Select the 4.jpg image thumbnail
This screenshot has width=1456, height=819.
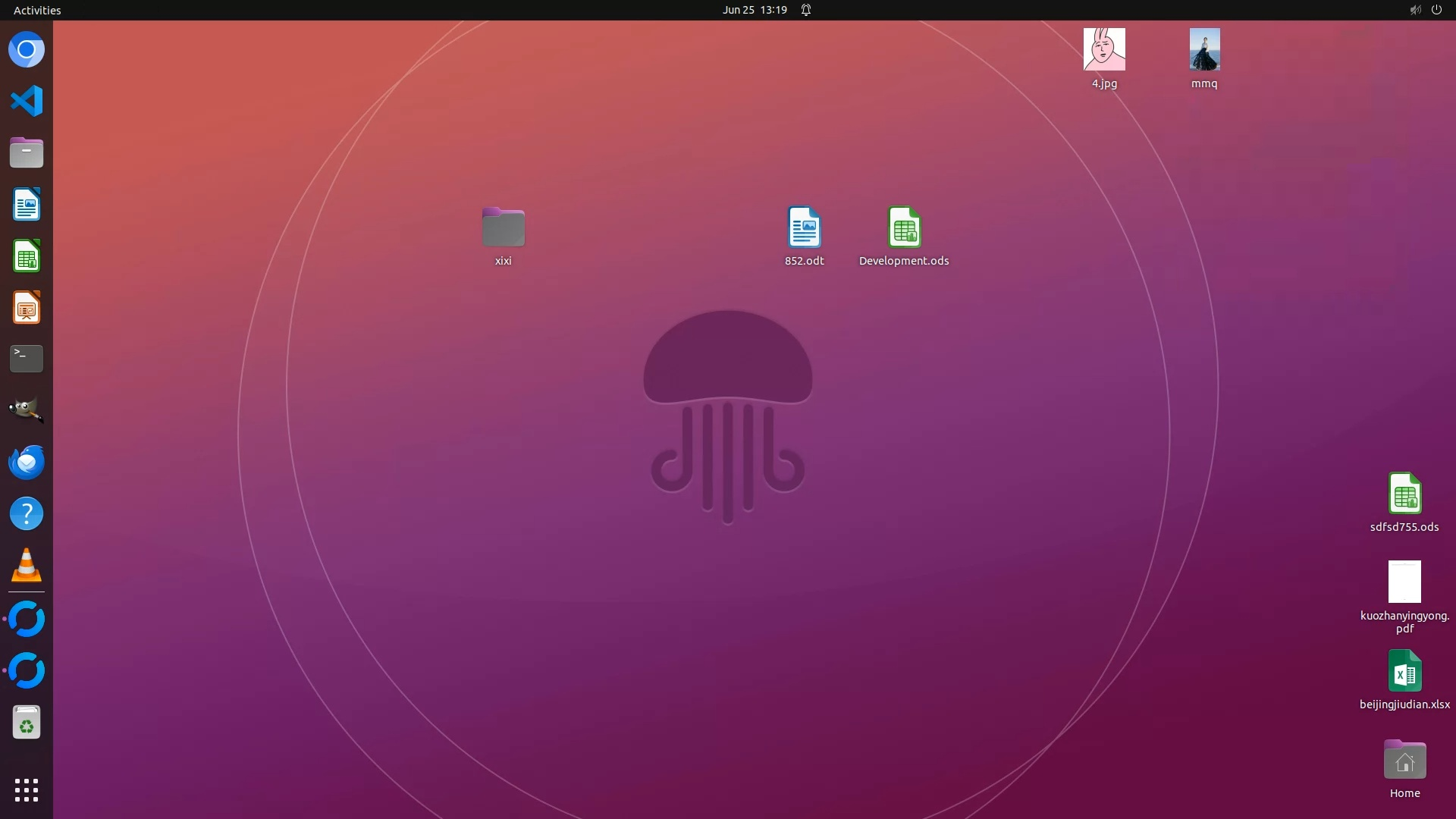click(1104, 50)
